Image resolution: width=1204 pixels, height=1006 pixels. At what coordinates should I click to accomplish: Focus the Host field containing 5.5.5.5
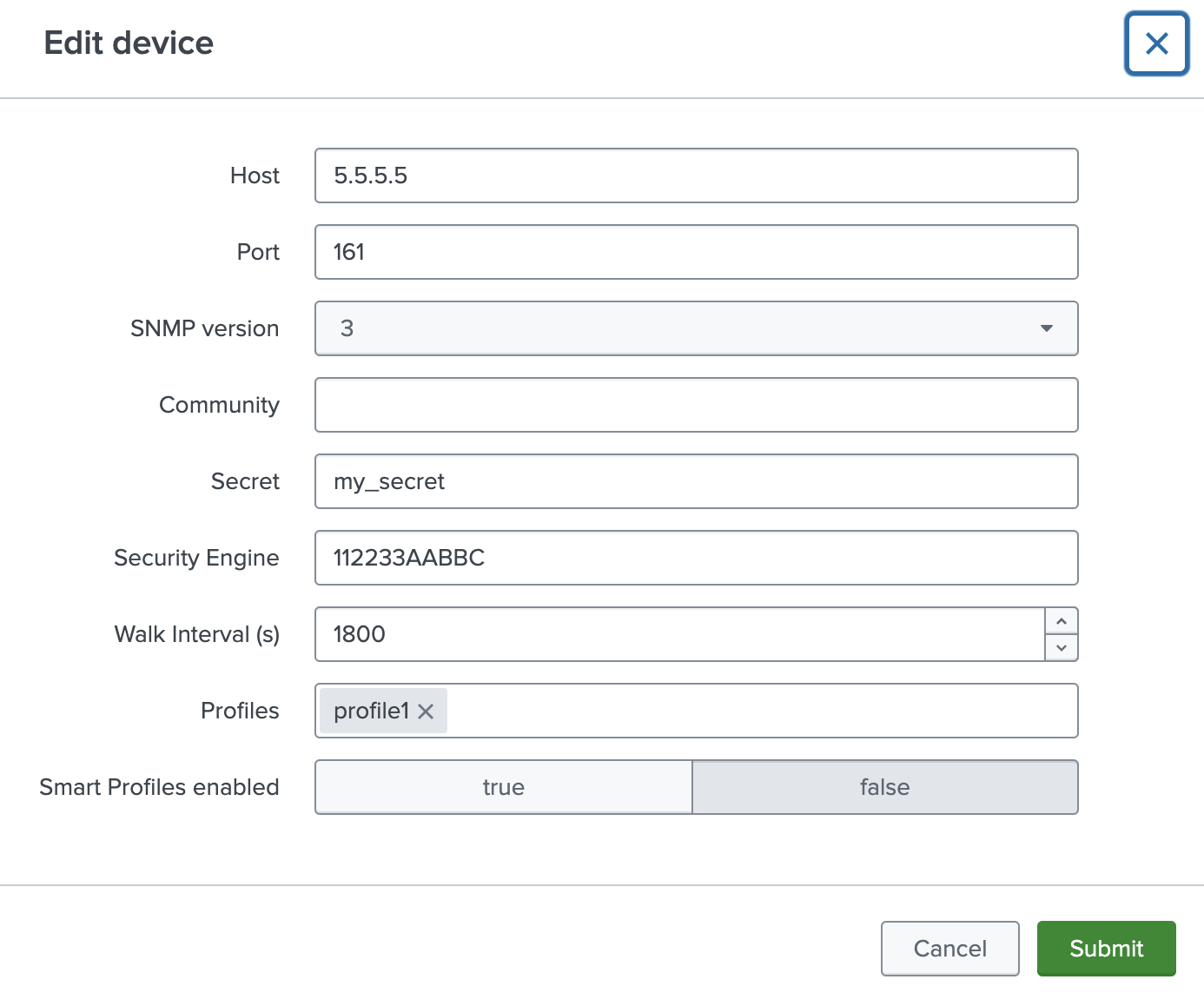click(x=695, y=175)
